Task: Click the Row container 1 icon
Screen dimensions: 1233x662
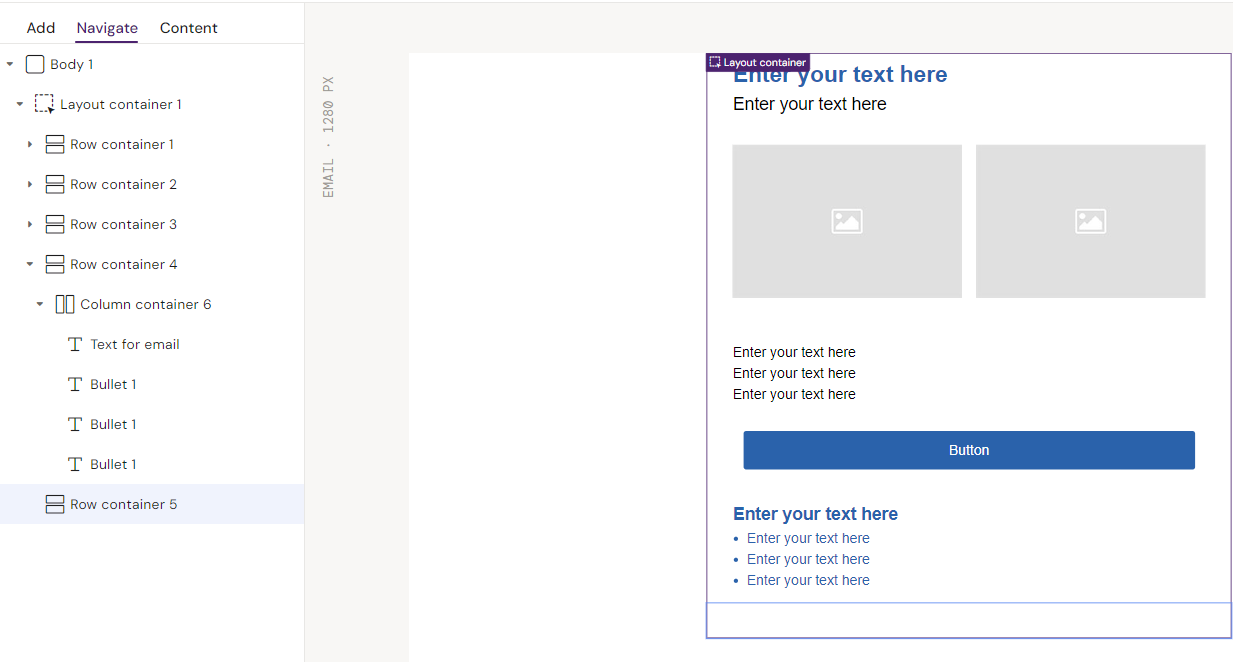Action: [x=55, y=144]
